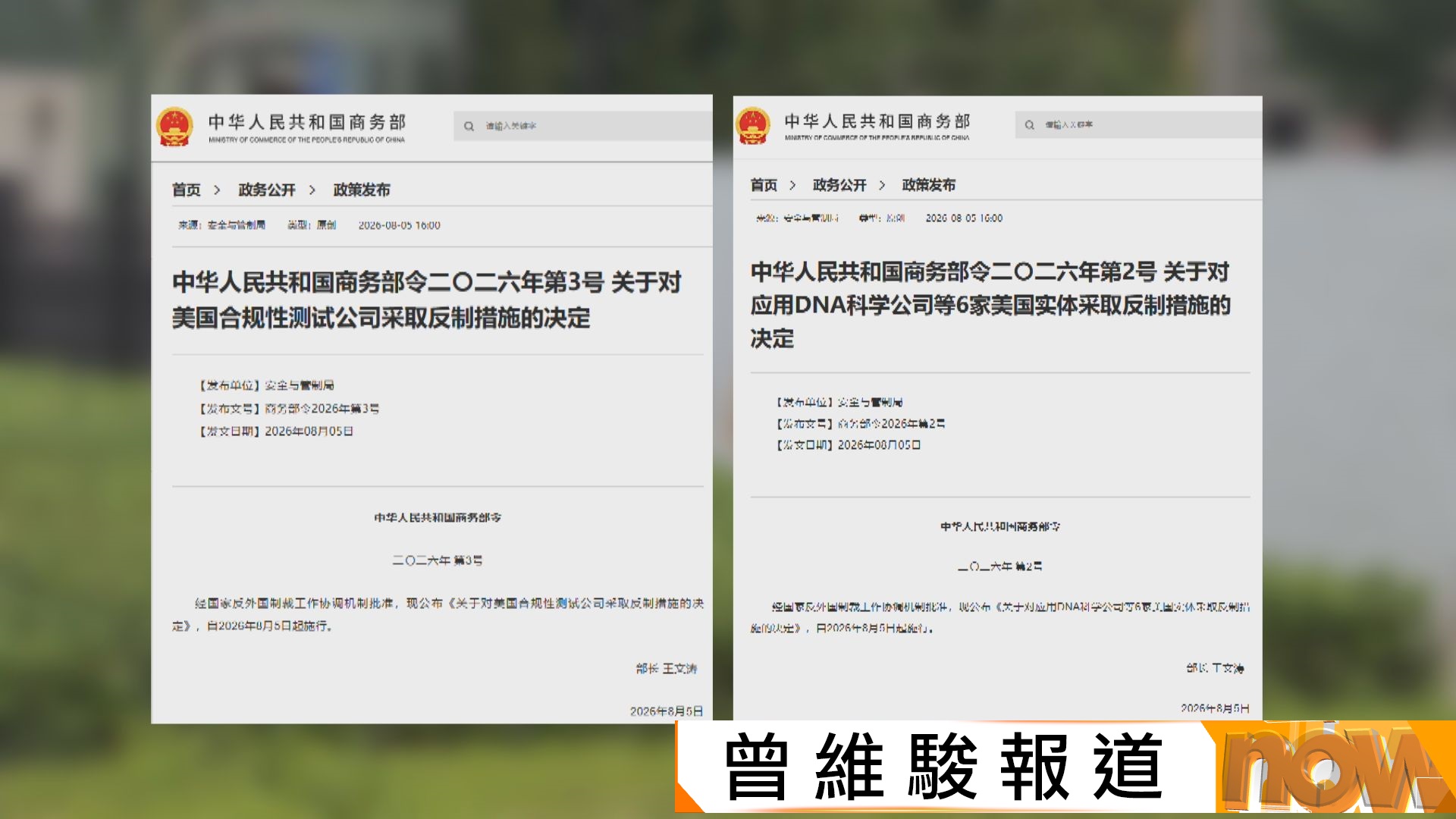Click the national emblem logo on the left page

[x=174, y=127]
